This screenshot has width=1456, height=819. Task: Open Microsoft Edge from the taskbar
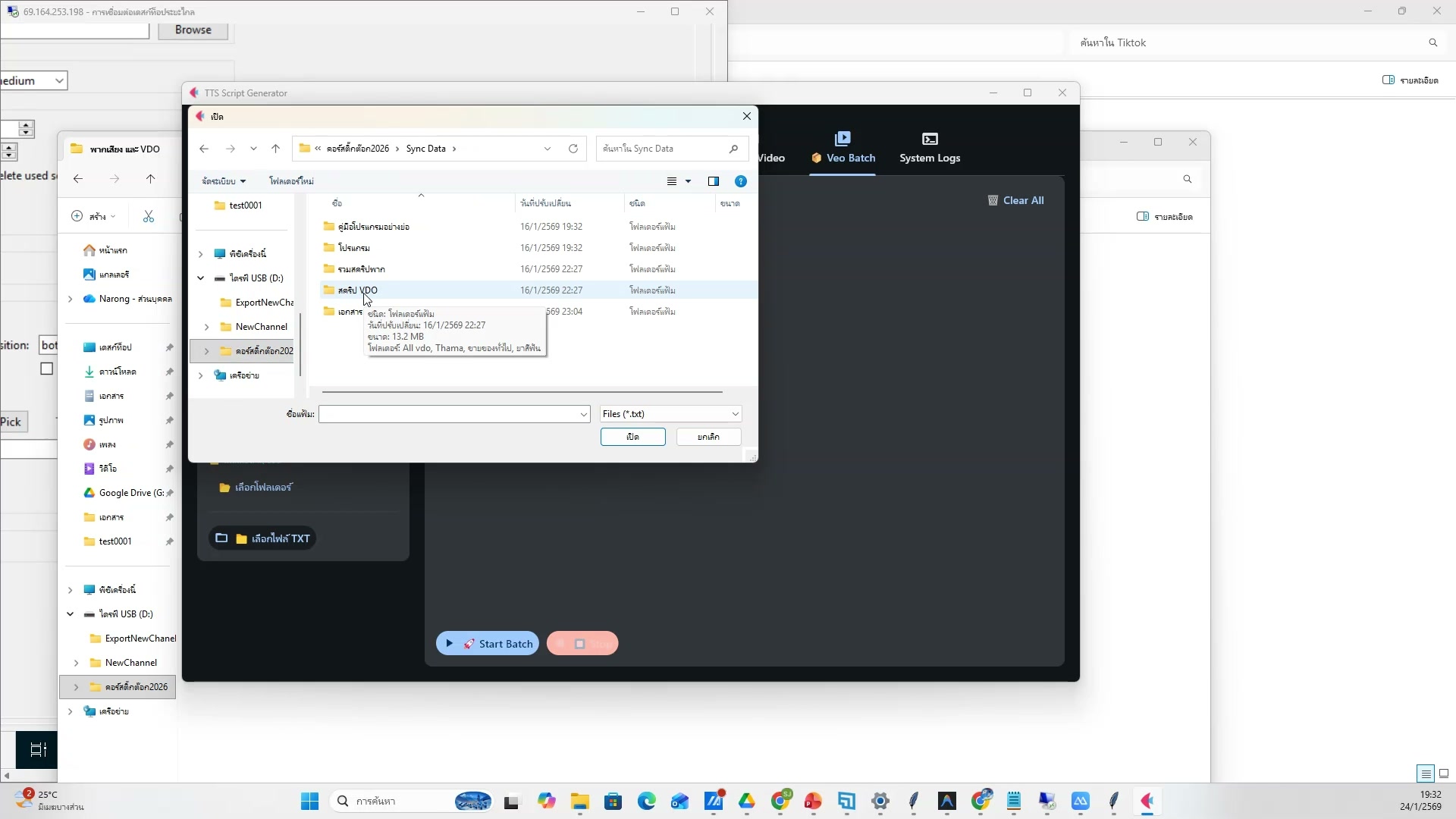[x=646, y=801]
